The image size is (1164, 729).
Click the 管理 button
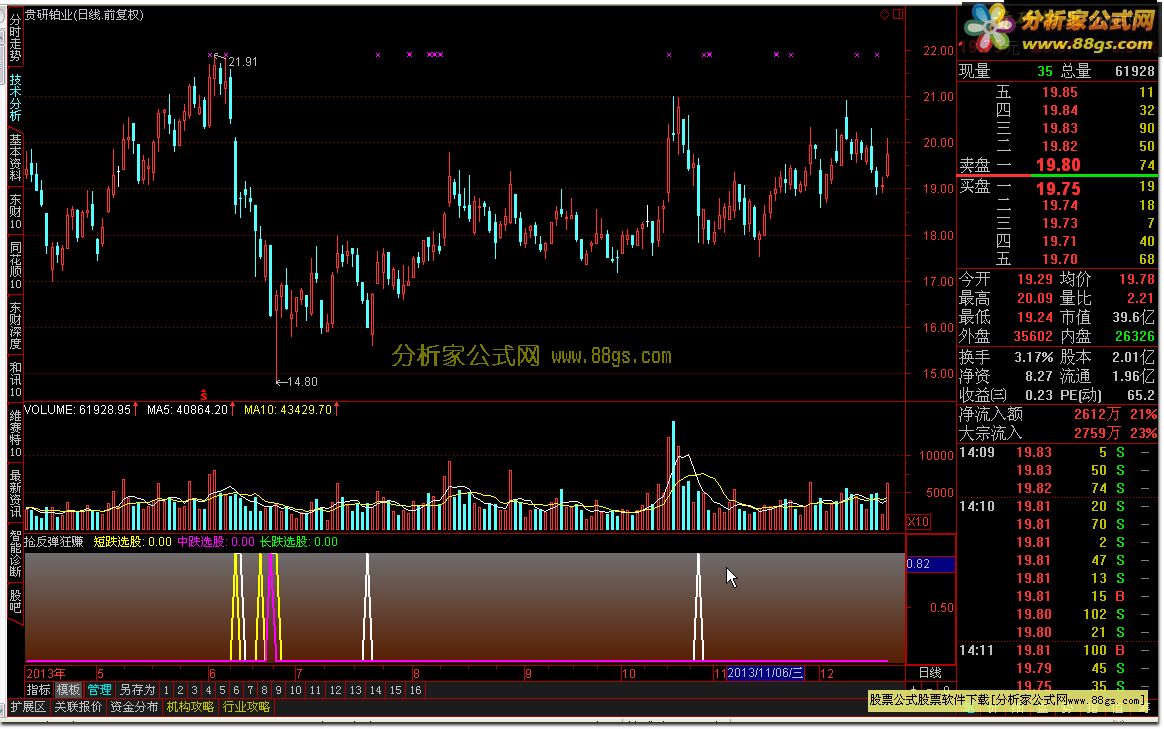click(x=99, y=690)
